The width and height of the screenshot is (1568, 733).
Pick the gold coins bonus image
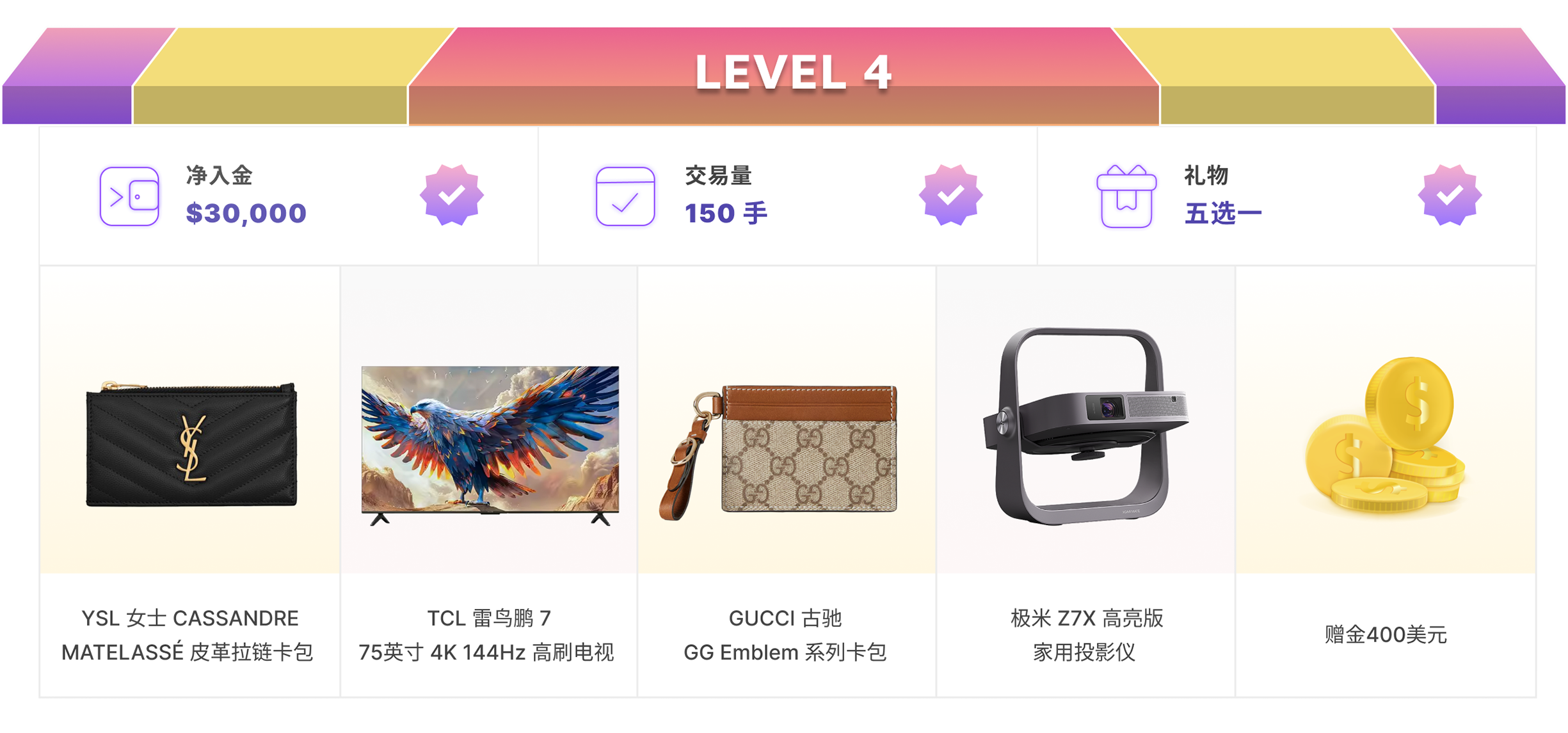1386,435
